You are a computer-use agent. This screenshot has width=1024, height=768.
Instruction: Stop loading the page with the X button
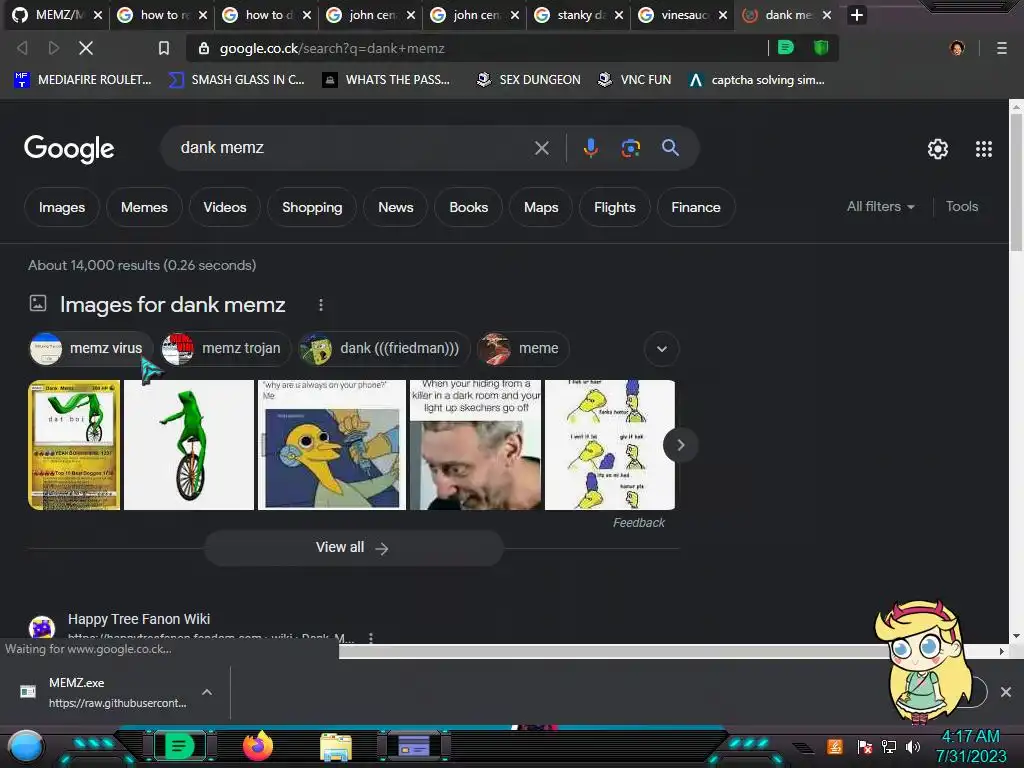(x=86, y=48)
